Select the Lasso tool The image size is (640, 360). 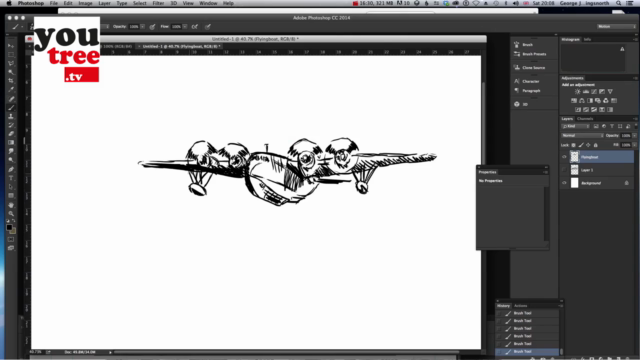click(x=11, y=63)
